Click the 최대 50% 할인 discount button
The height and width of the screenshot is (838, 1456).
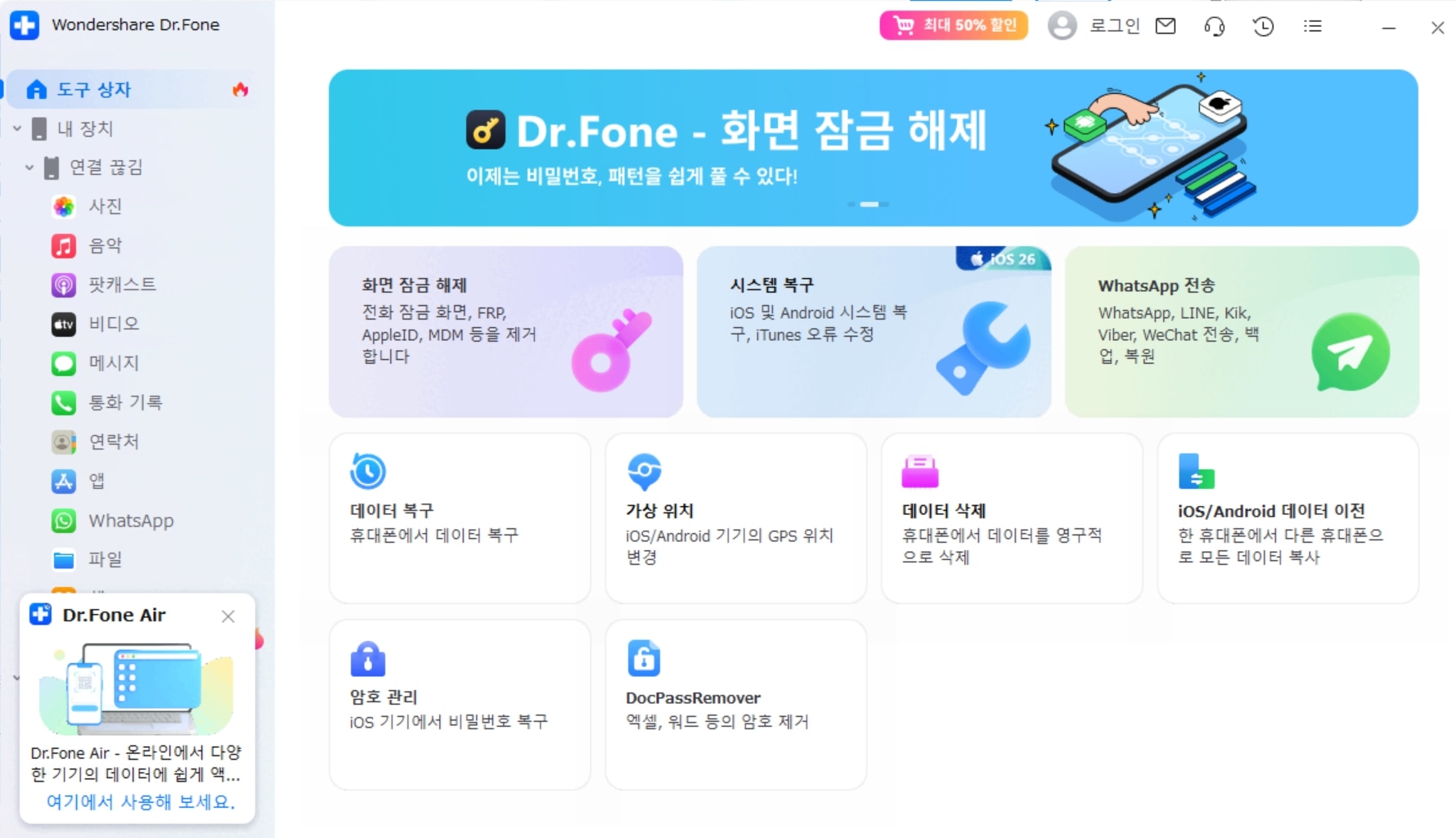click(x=954, y=25)
